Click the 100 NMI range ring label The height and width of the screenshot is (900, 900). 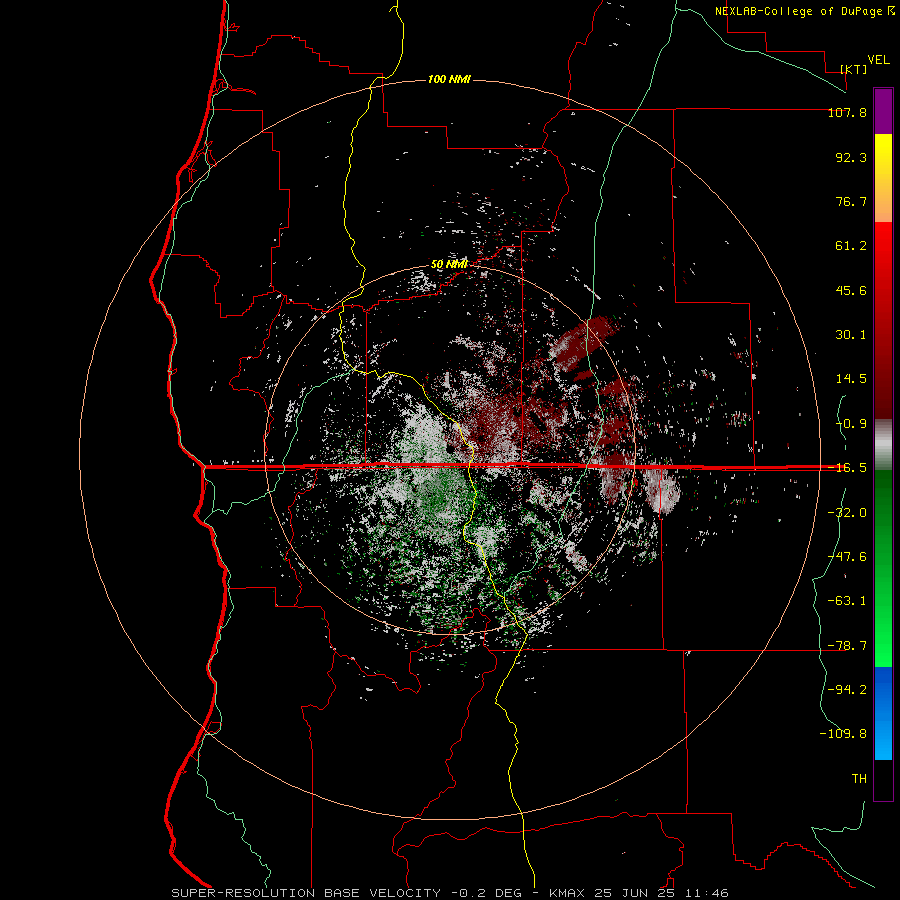point(449,79)
